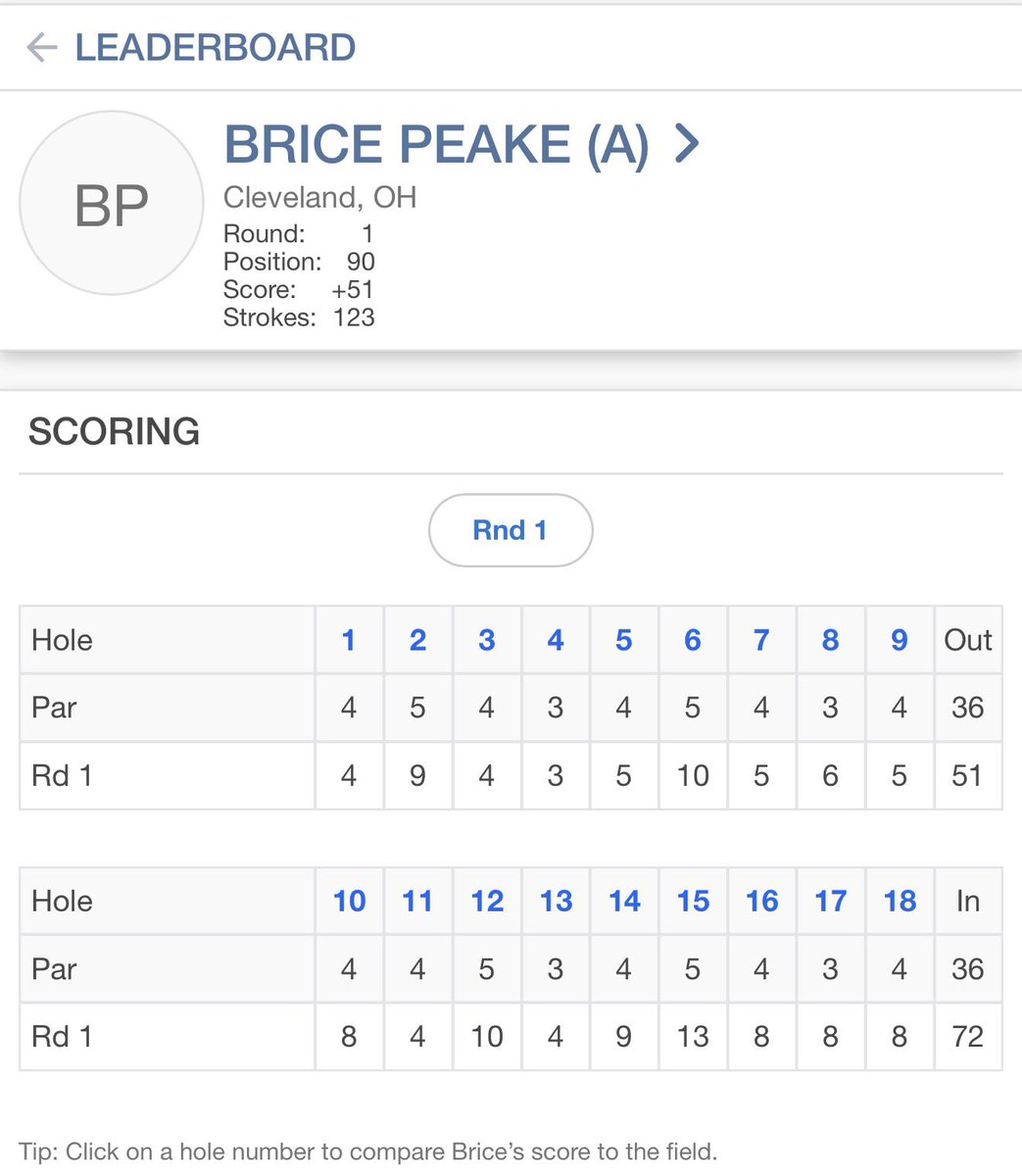Open hole 16 details
Image resolution: width=1022 pixels, height=1176 pixels.
click(x=761, y=901)
